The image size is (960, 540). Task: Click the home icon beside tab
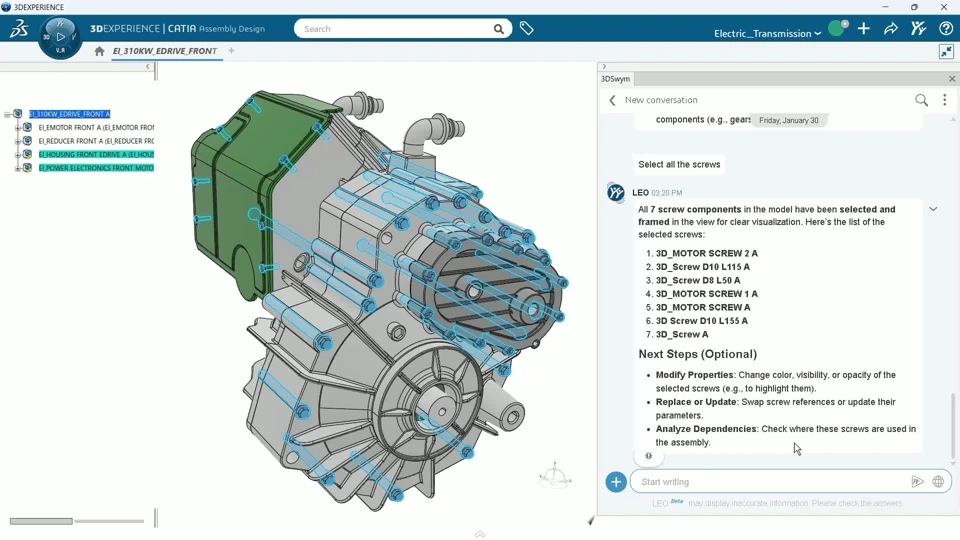(x=99, y=51)
